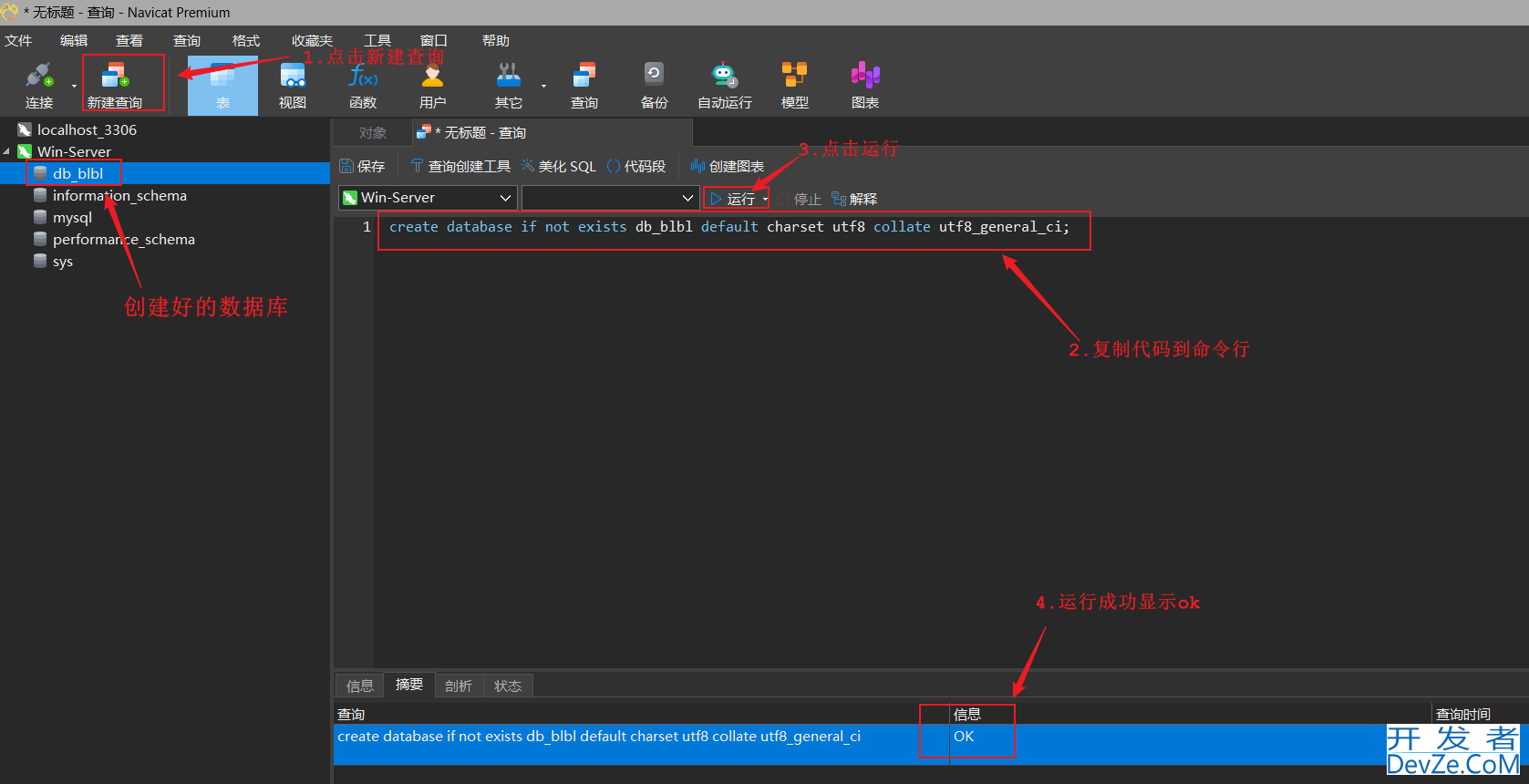Open the Connection (连接) dropdown arrow

(x=74, y=86)
